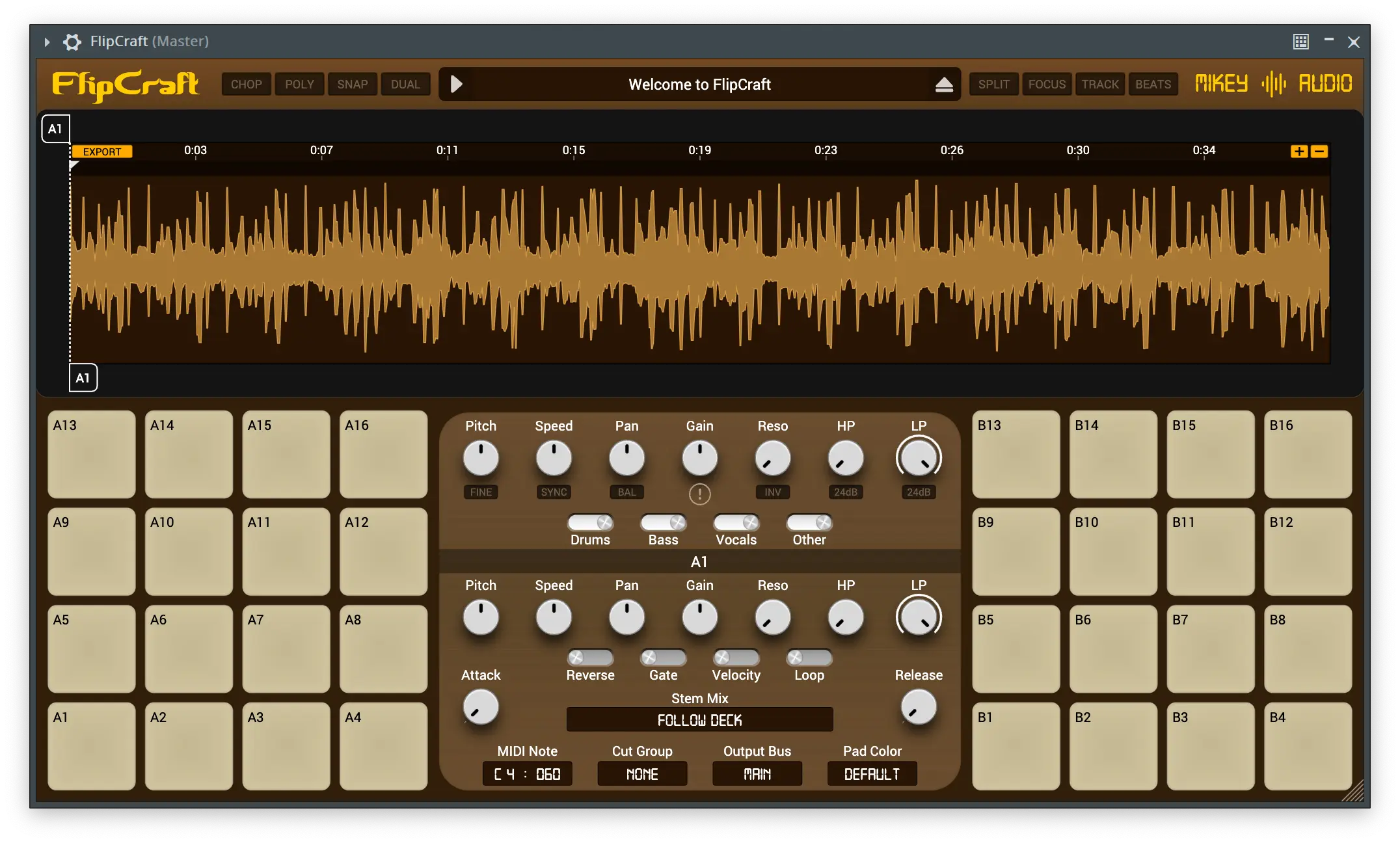Image resolution: width=1400 pixels, height=843 pixels.
Task: Open the Cut Group NONE dropdown
Action: [642, 774]
